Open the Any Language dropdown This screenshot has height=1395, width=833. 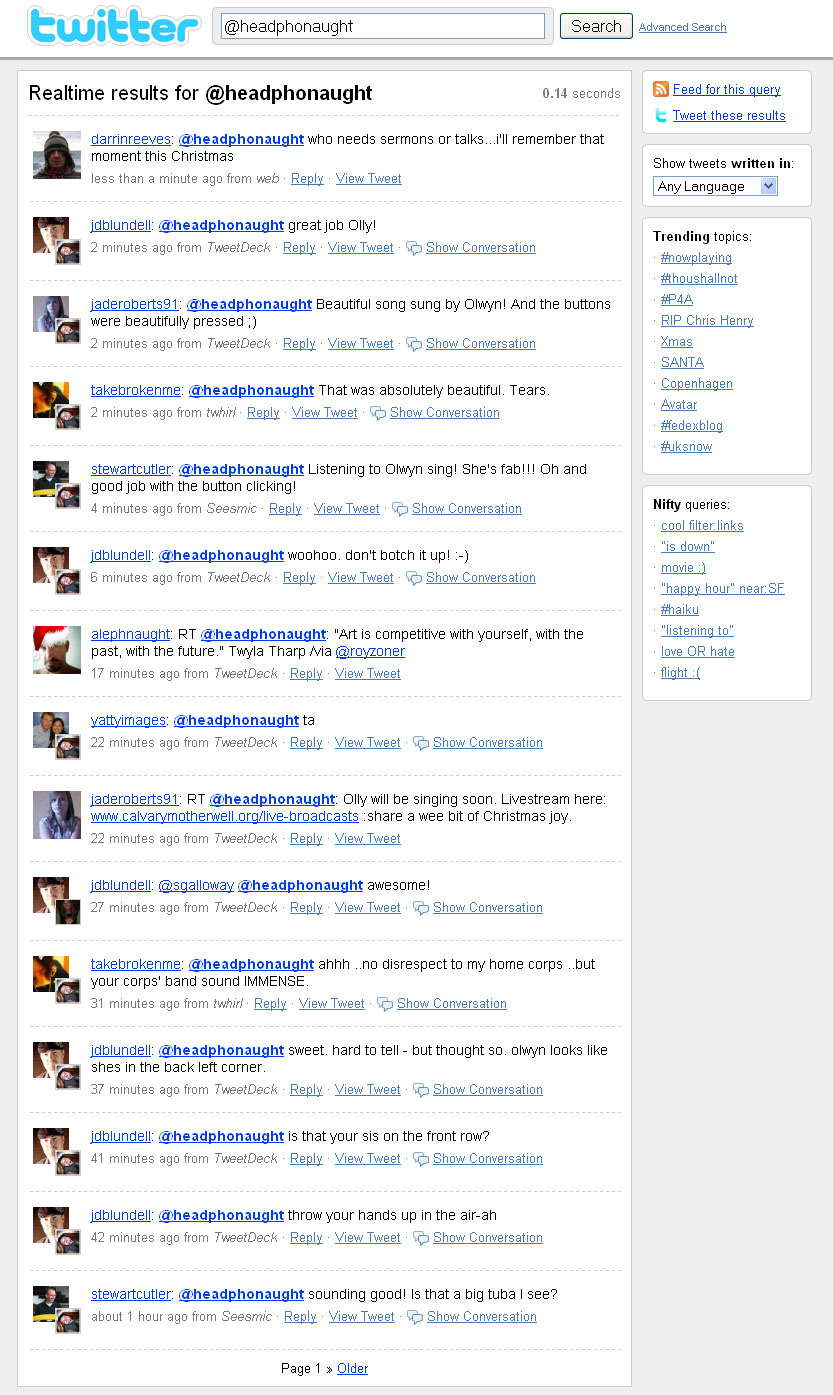pos(715,186)
